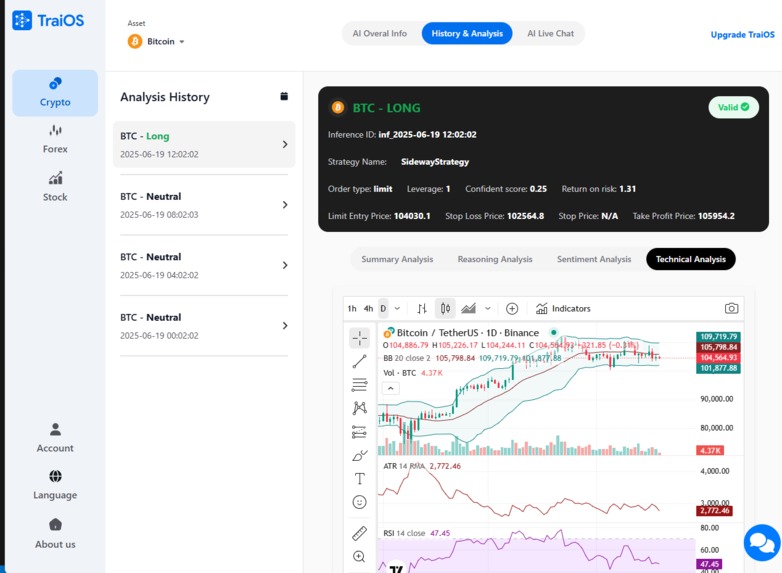Click the 101,877.88 lower band price label
This screenshot has height=573, width=782.
(718, 368)
